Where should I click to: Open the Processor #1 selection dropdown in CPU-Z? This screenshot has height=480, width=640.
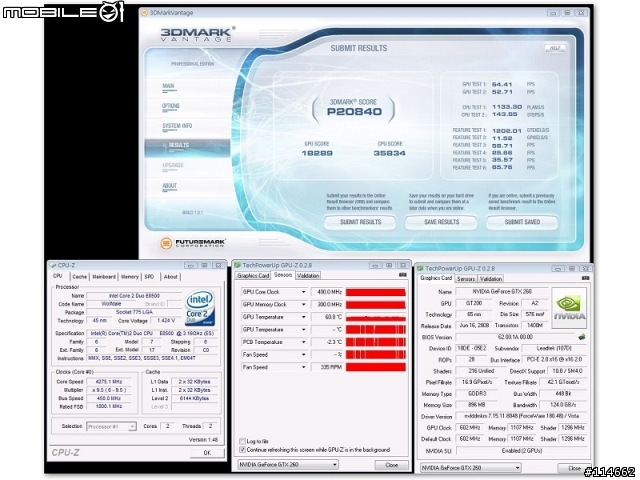(x=132, y=427)
